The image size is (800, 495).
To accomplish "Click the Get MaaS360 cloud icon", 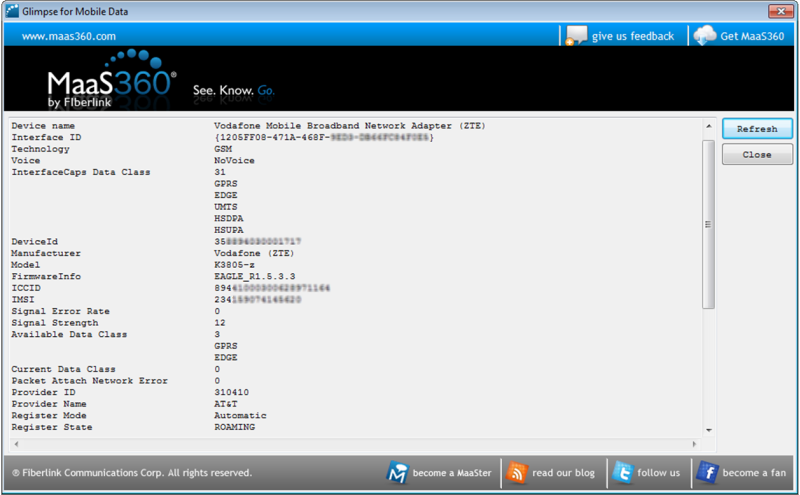I will pos(705,36).
